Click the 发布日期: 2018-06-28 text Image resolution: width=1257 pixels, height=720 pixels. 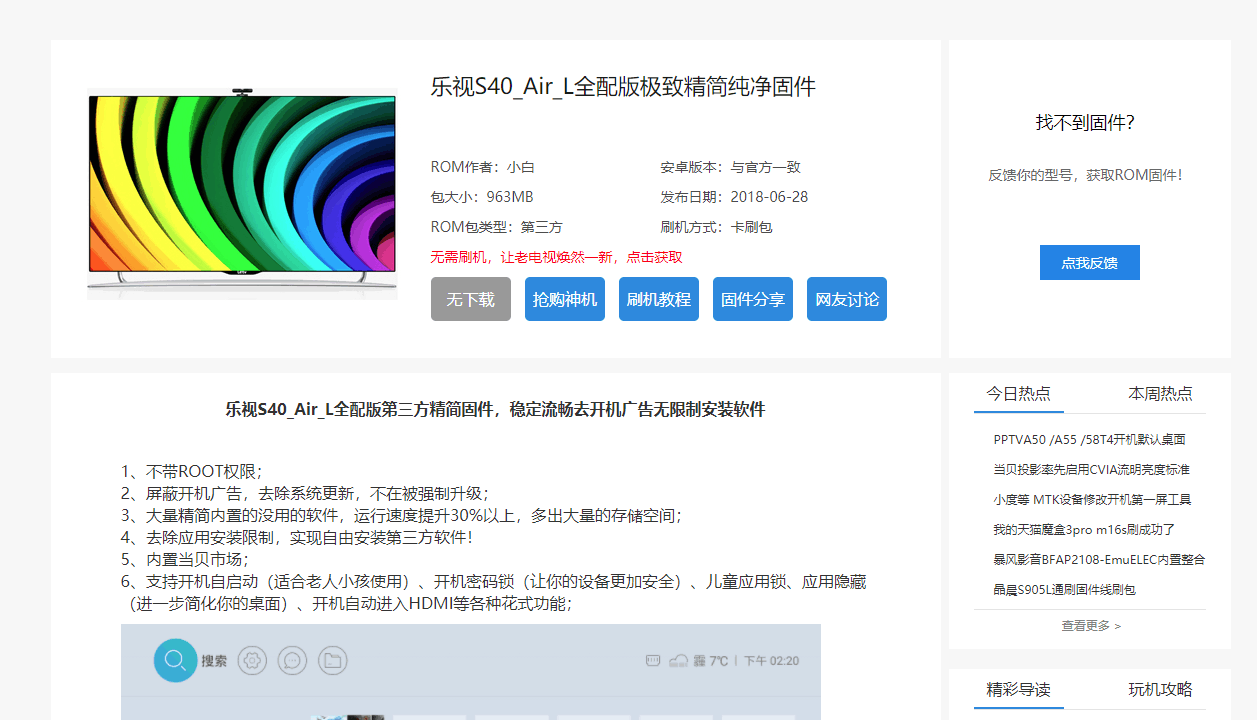tap(734, 197)
